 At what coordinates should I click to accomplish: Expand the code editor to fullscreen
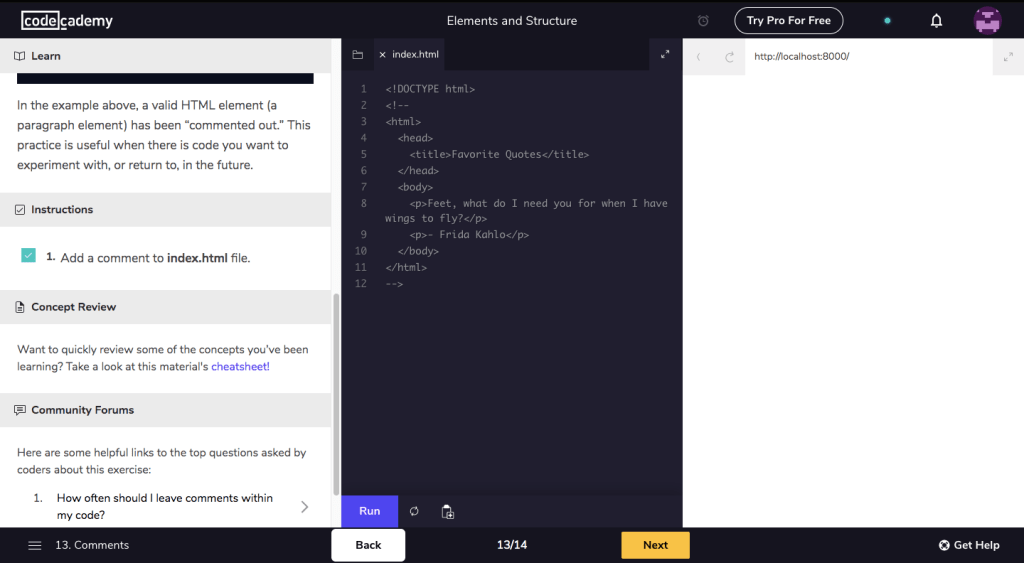[665, 55]
